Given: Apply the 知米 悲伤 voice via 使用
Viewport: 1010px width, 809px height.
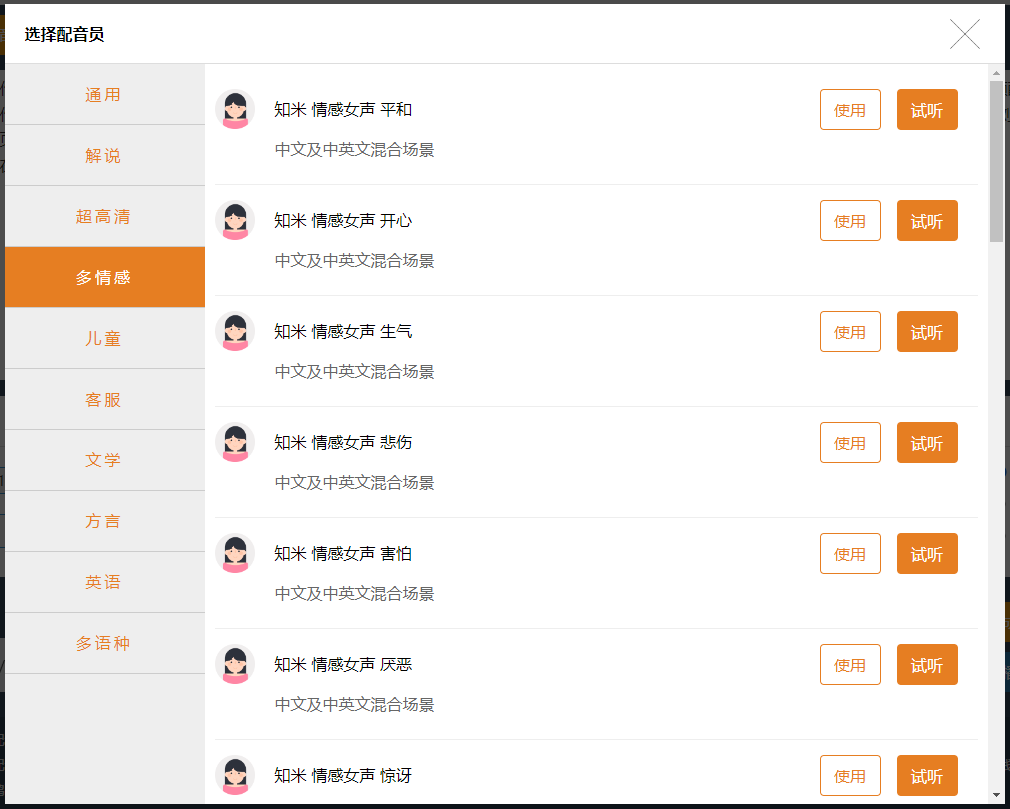Looking at the screenshot, I should [x=850, y=443].
